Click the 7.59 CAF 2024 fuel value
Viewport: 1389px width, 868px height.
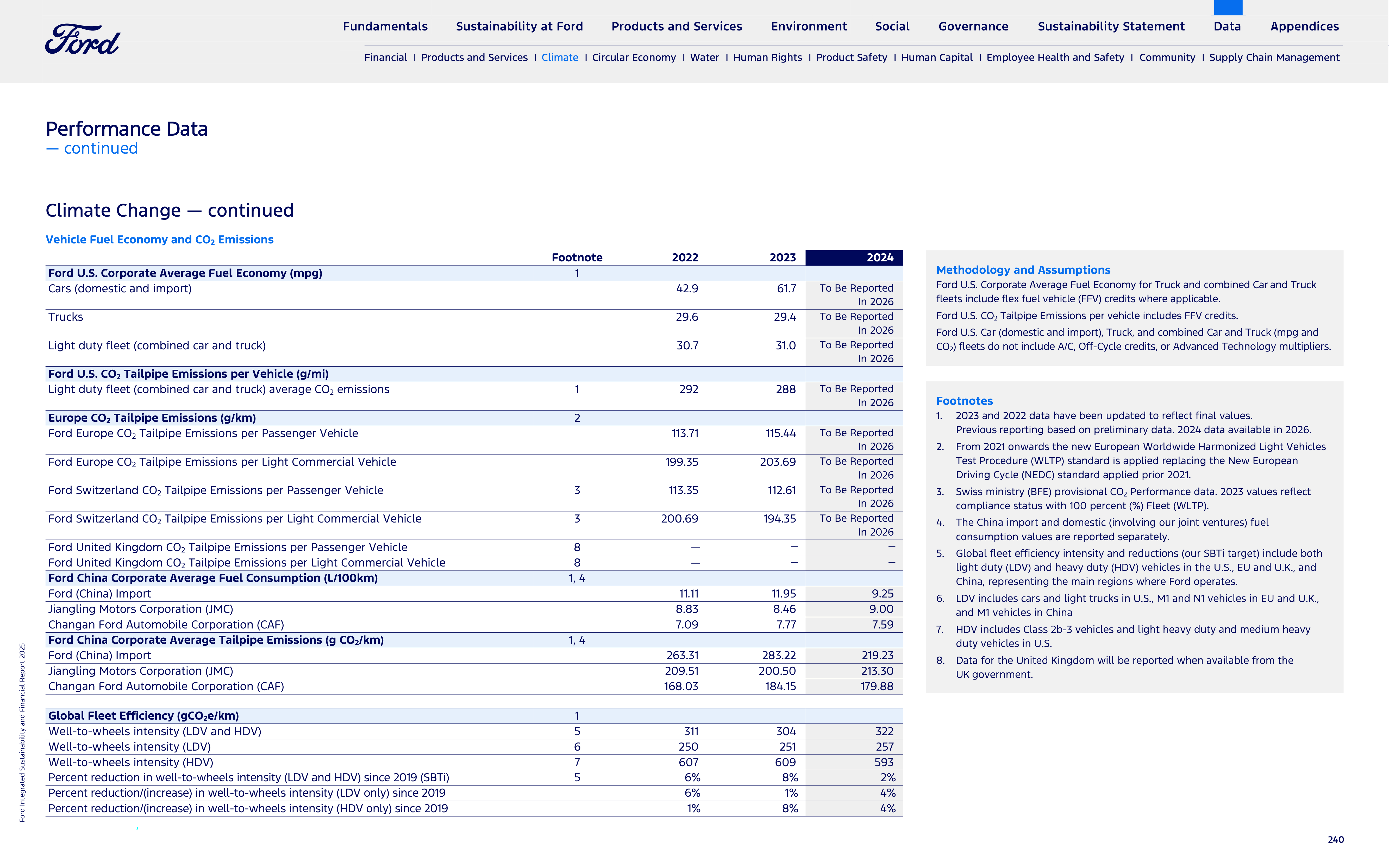[x=883, y=625]
